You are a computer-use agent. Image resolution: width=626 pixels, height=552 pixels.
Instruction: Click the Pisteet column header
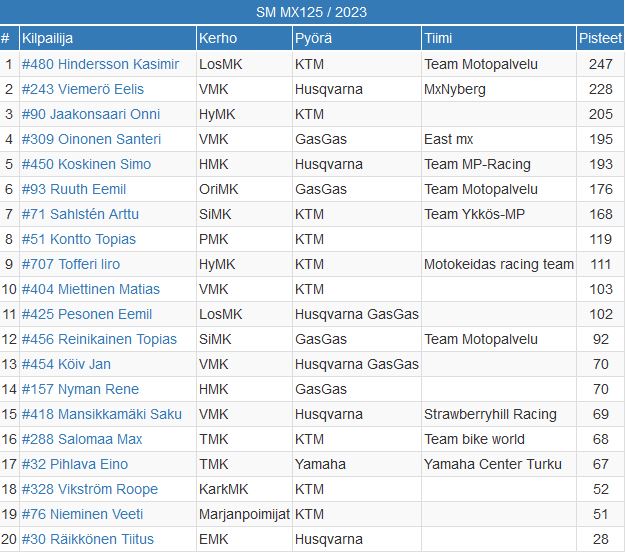point(600,38)
